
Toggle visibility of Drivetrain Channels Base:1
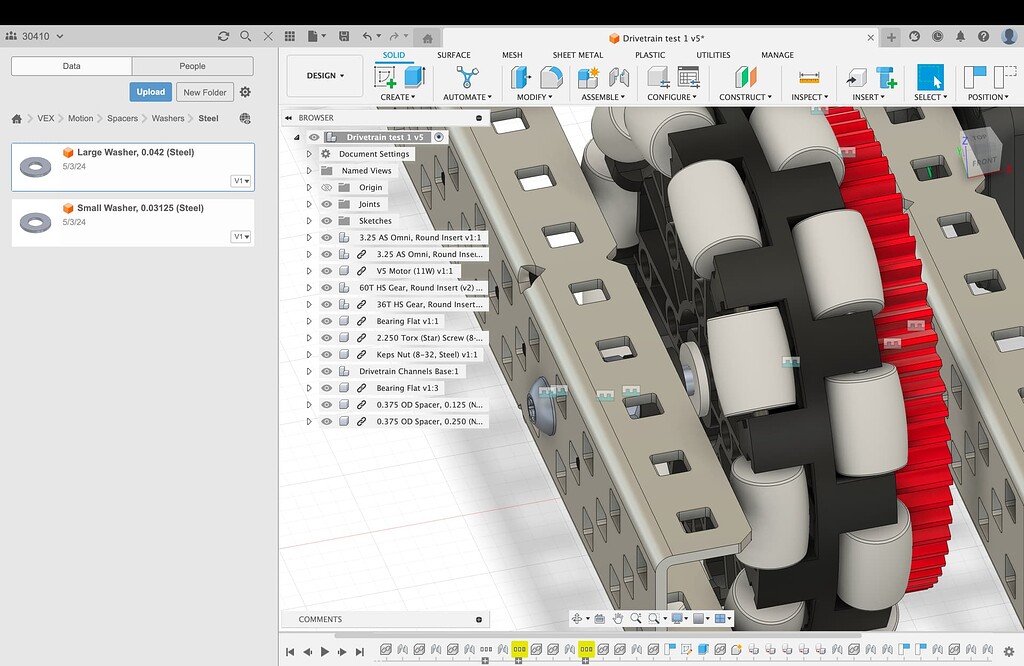[326, 371]
